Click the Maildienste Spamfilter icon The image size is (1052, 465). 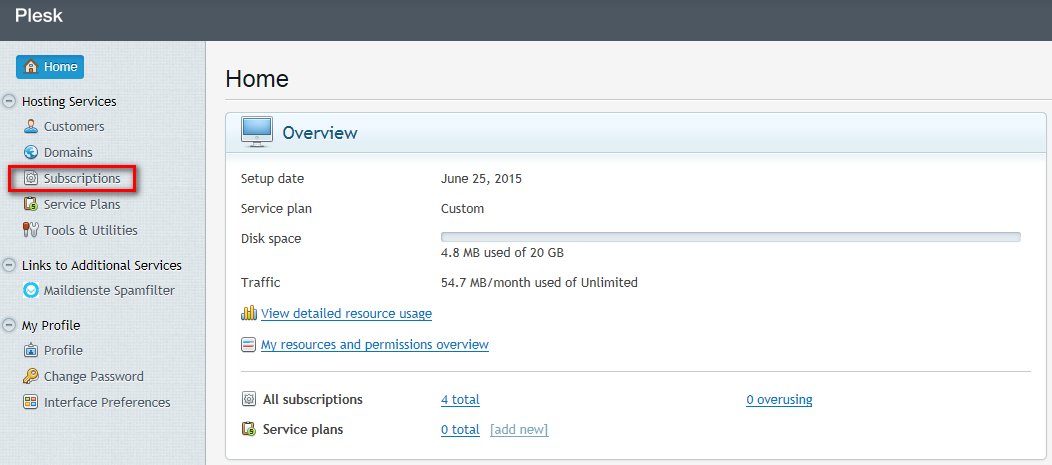click(x=31, y=291)
